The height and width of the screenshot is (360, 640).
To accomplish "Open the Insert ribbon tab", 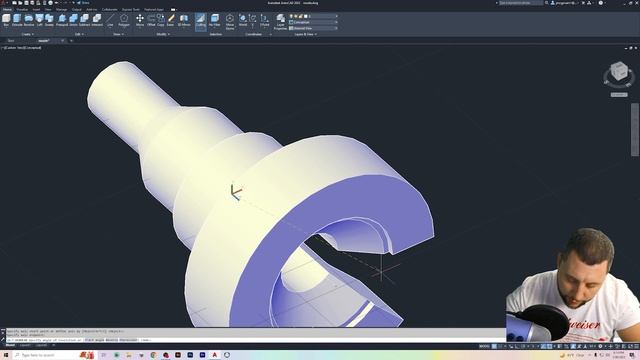I will (x=36, y=9).
